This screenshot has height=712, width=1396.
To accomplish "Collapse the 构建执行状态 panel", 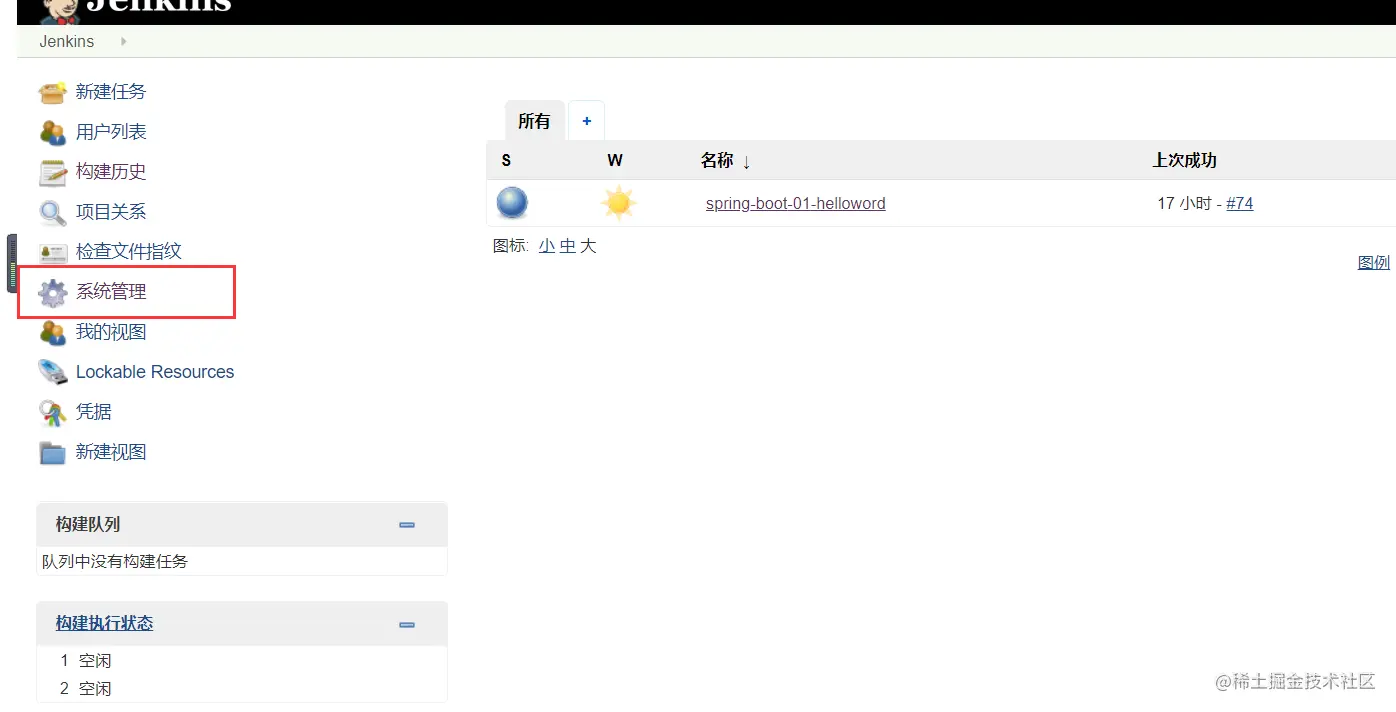I will point(407,625).
